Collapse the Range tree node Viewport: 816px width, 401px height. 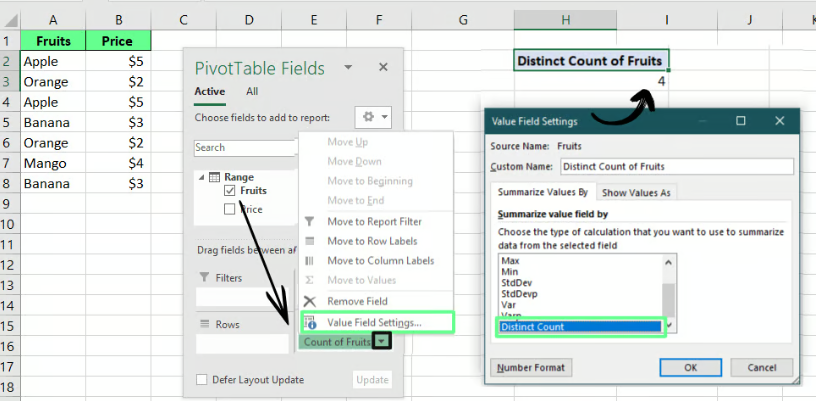[x=201, y=177]
